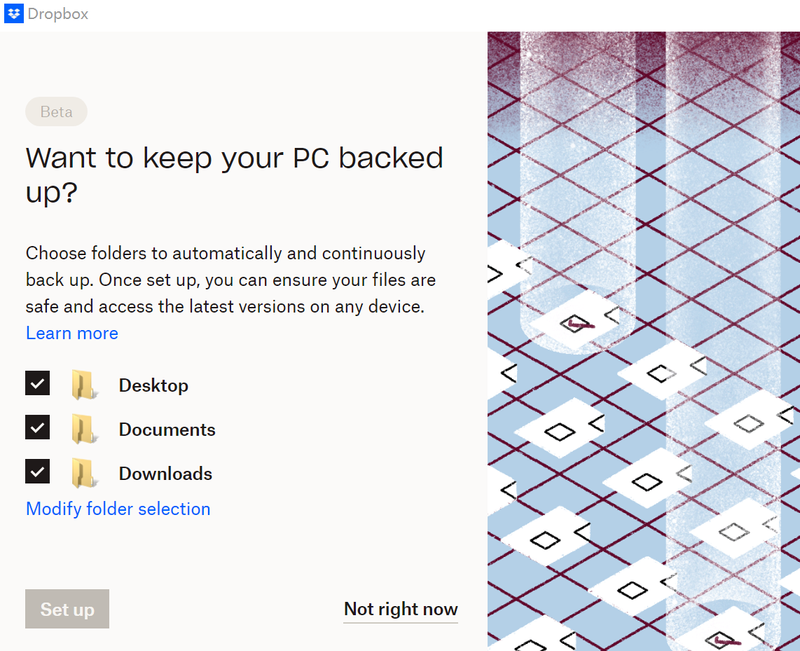
Task: Click the Dropbox logo in title bar
Action: [x=15, y=15]
